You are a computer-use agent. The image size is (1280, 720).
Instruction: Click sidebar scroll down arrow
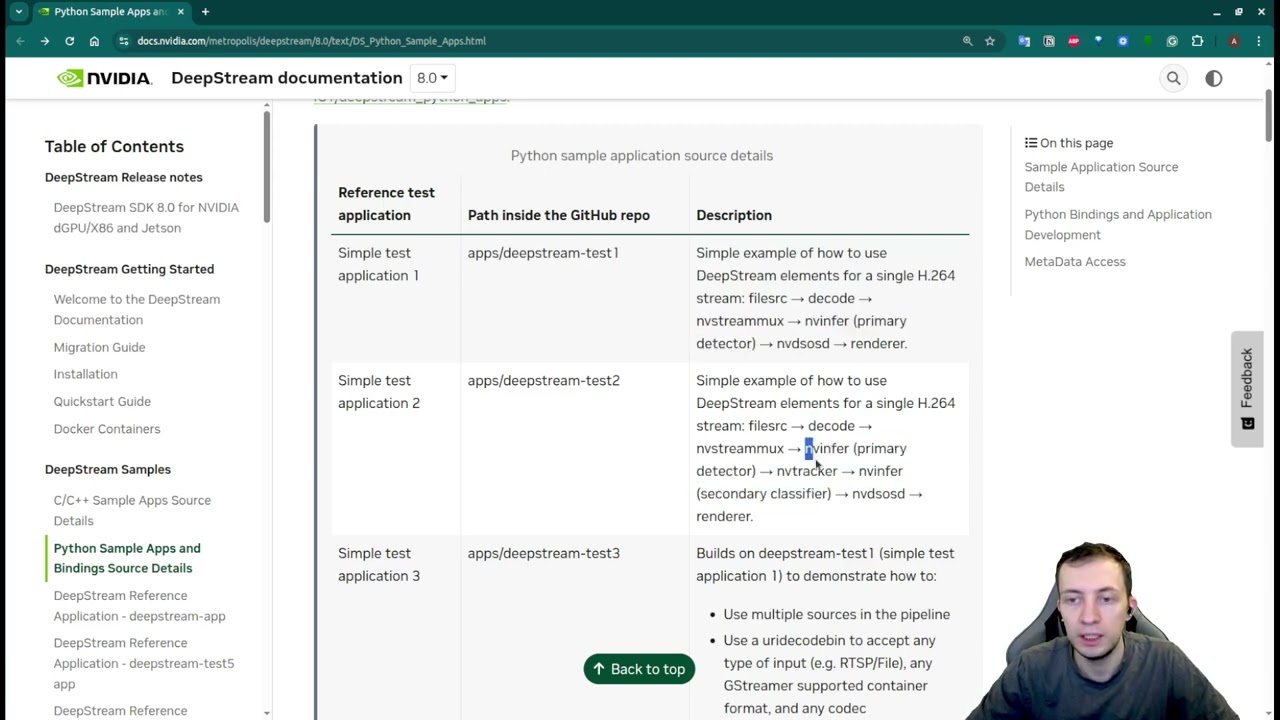point(267,712)
